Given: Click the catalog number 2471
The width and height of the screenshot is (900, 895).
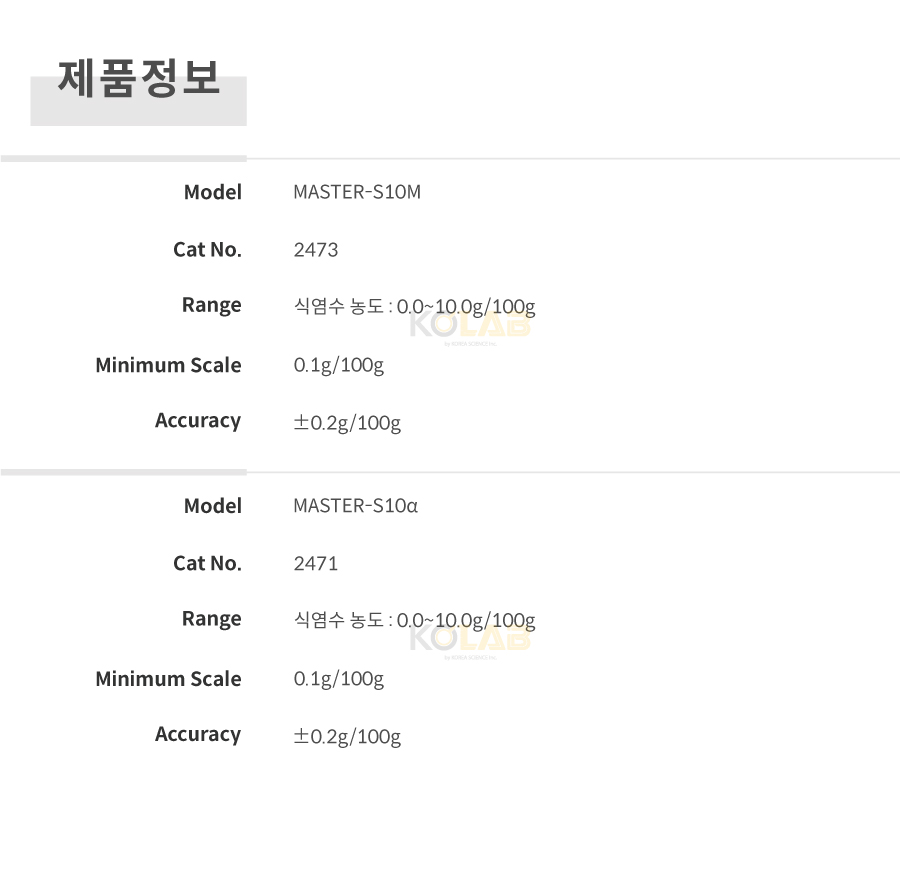Looking at the screenshot, I should pyautogui.click(x=316, y=564).
